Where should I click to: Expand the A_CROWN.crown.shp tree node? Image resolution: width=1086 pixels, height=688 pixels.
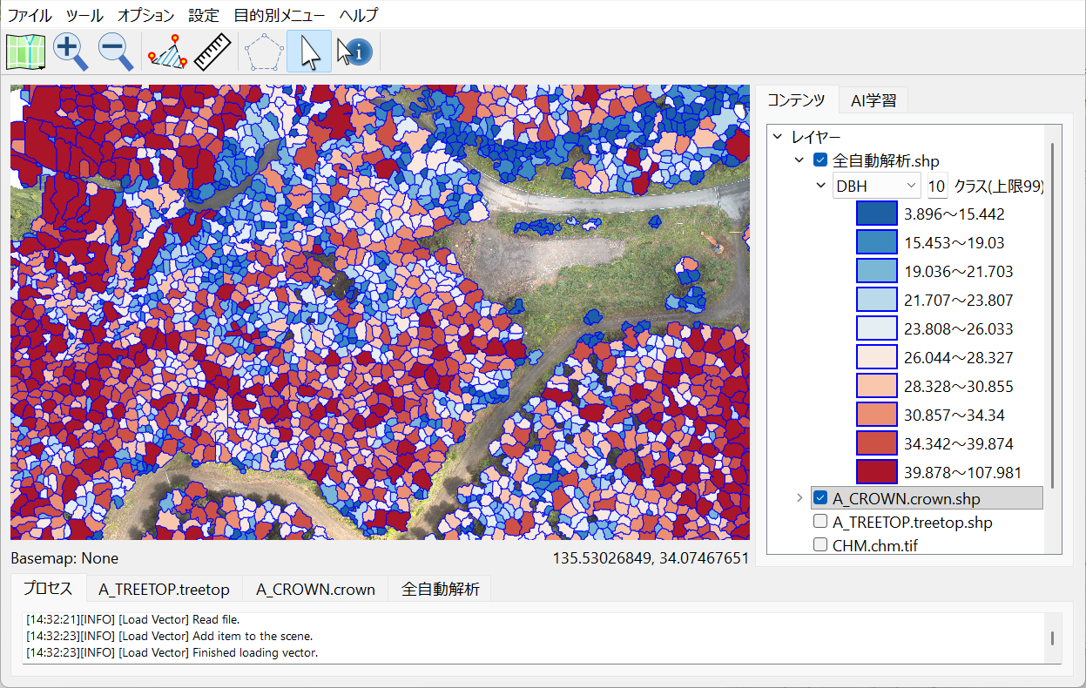point(799,498)
